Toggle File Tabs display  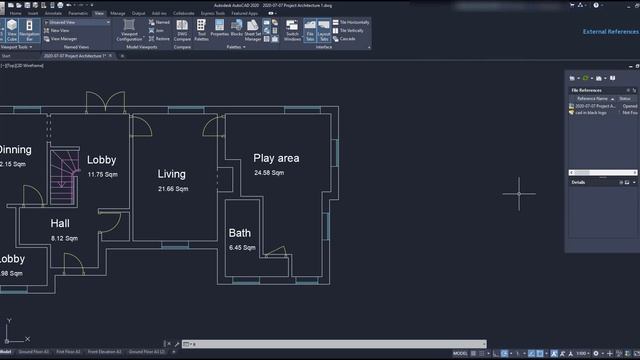(310, 30)
